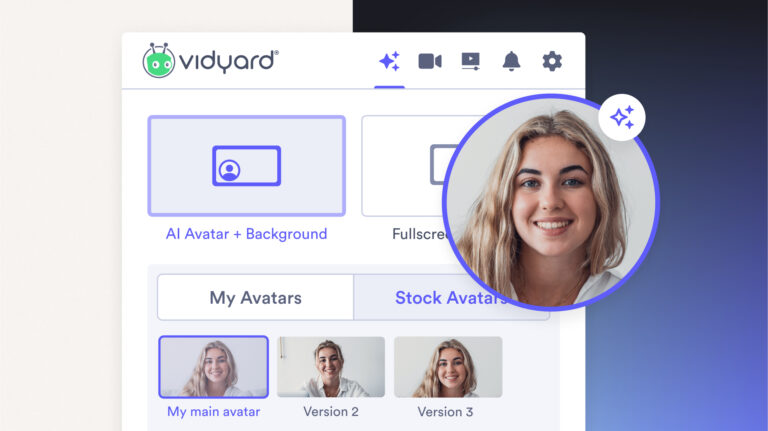The height and width of the screenshot is (431, 768).
Task: Open the screen playback library icon
Action: coord(471,62)
